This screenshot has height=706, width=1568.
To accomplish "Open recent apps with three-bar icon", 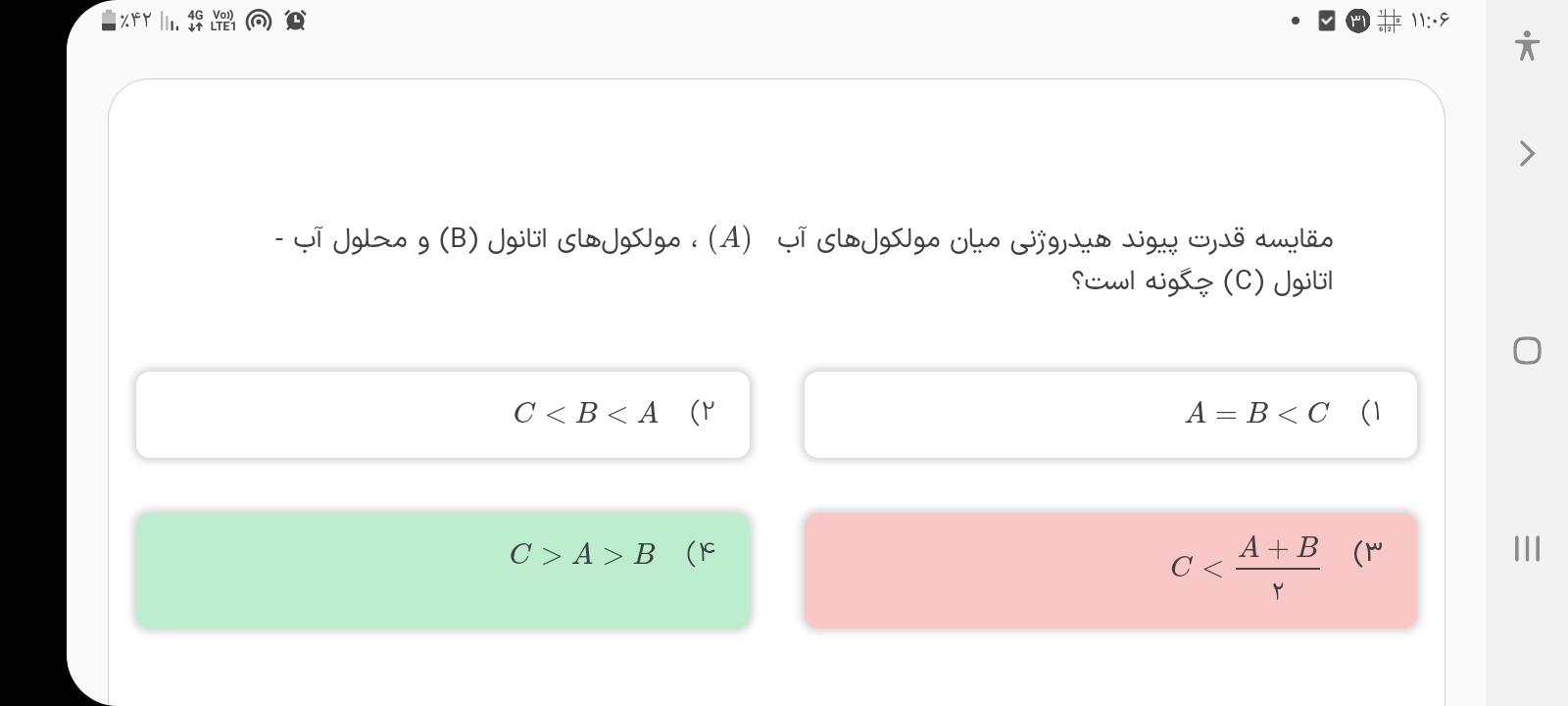I will point(1526,548).
